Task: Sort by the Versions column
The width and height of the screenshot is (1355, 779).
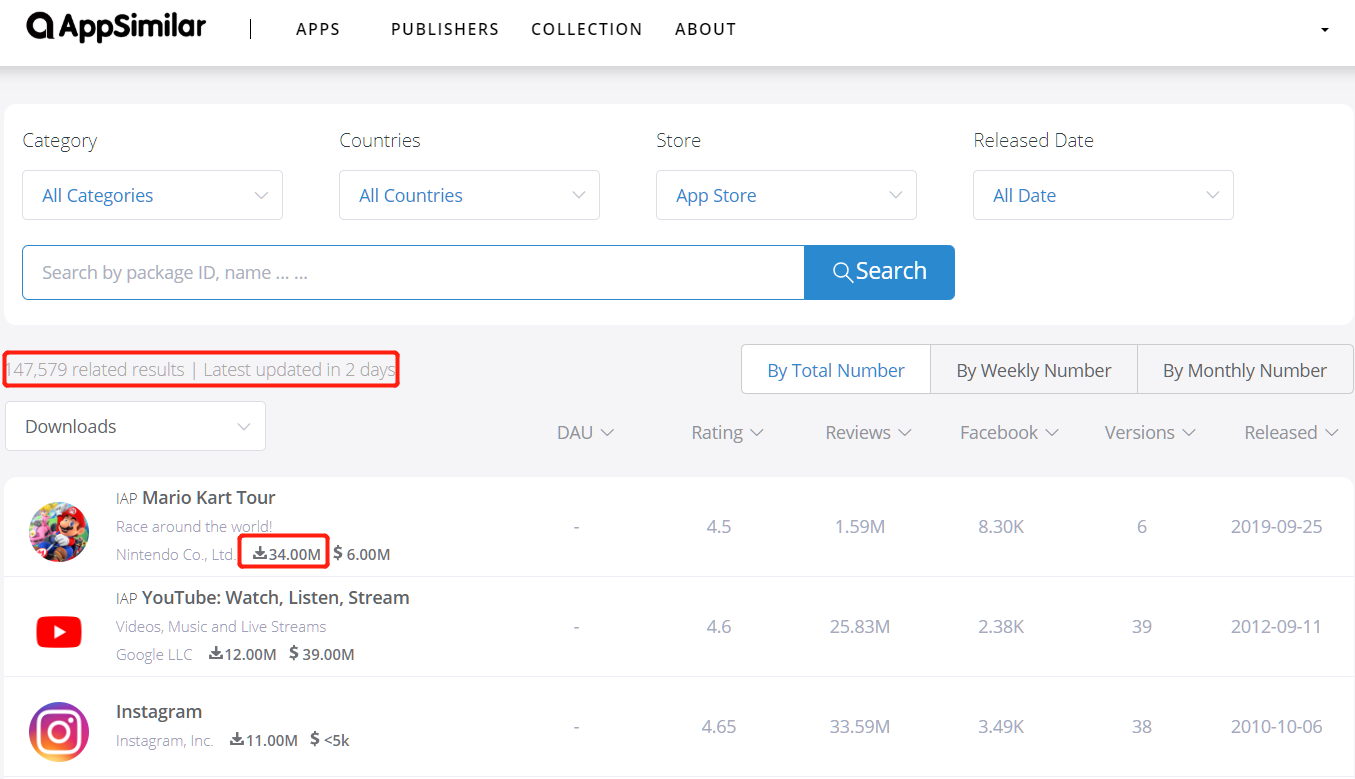Action: (1150, 432)
